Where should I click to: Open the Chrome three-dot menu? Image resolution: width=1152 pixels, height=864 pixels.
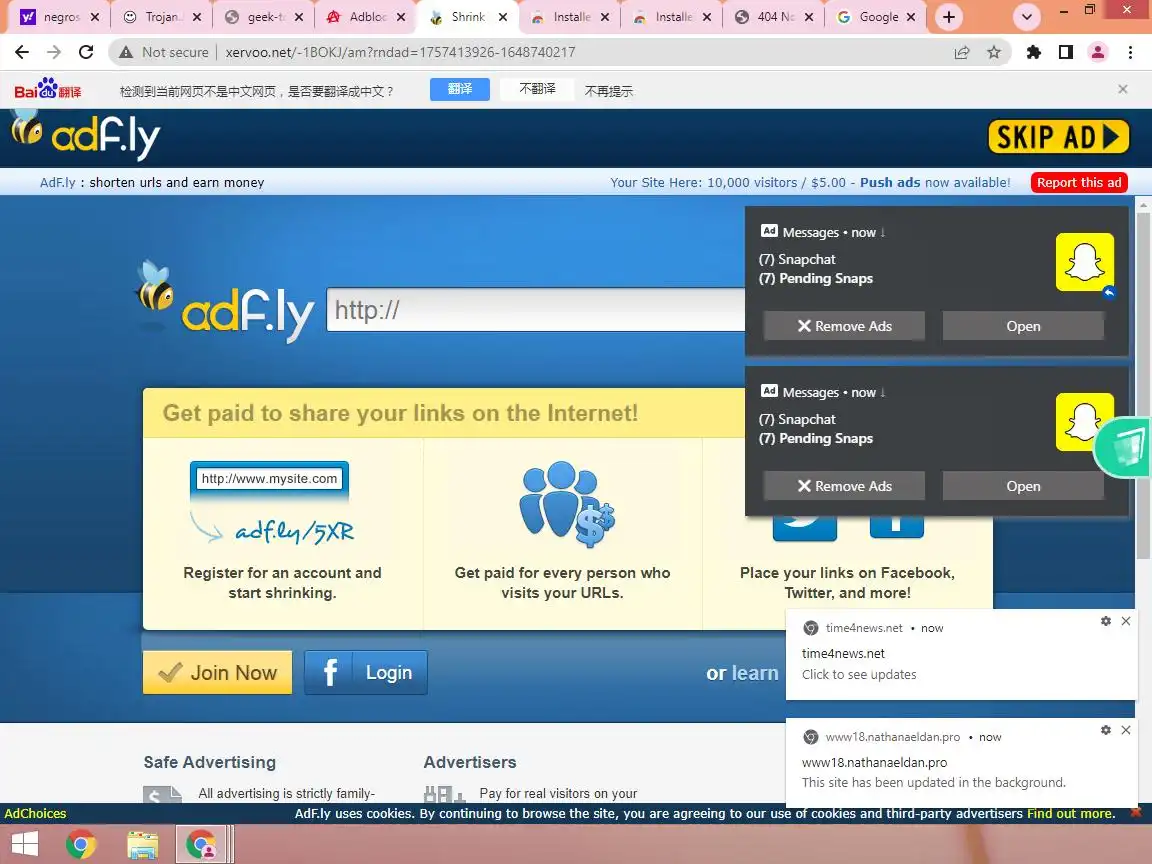[x=1130, y=52]
